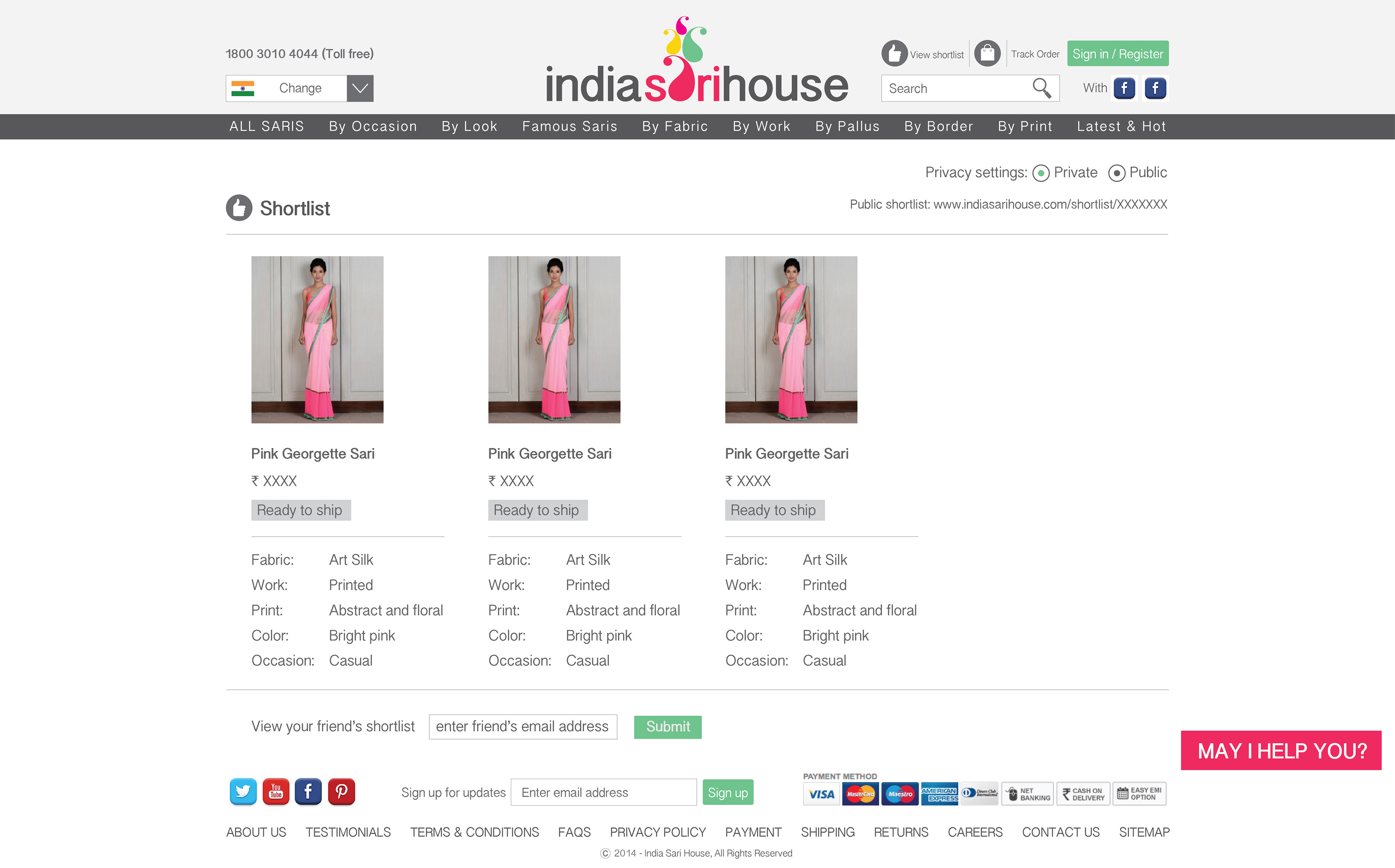Screen dimensions: 1395x868
Task: Expand the country Change dropdown arrow
Action: 360,88
